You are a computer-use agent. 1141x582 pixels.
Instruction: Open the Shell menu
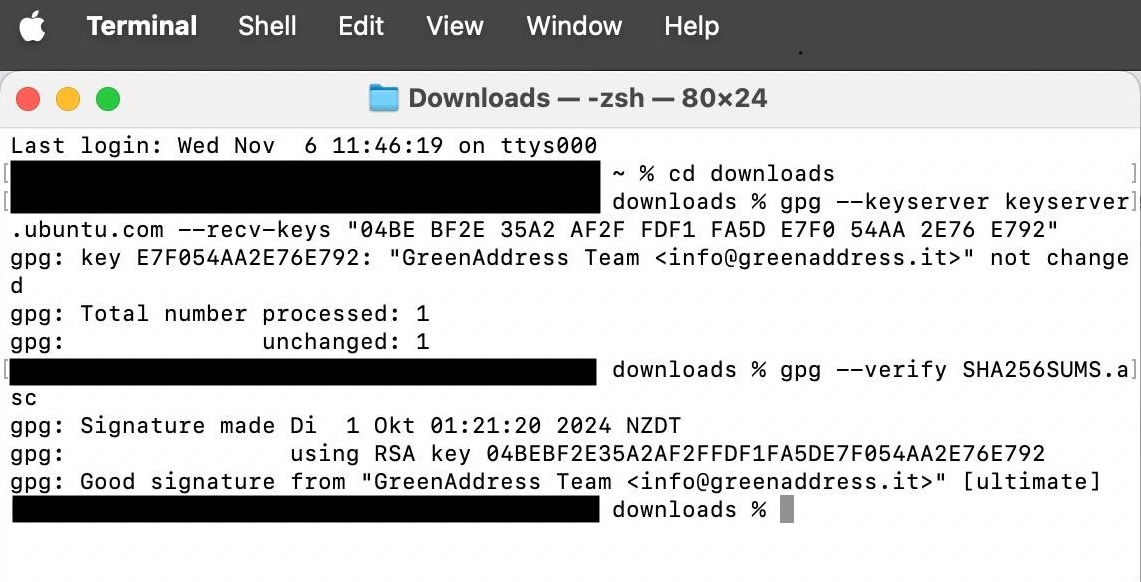pyautogui.click(x=267, y=26)
